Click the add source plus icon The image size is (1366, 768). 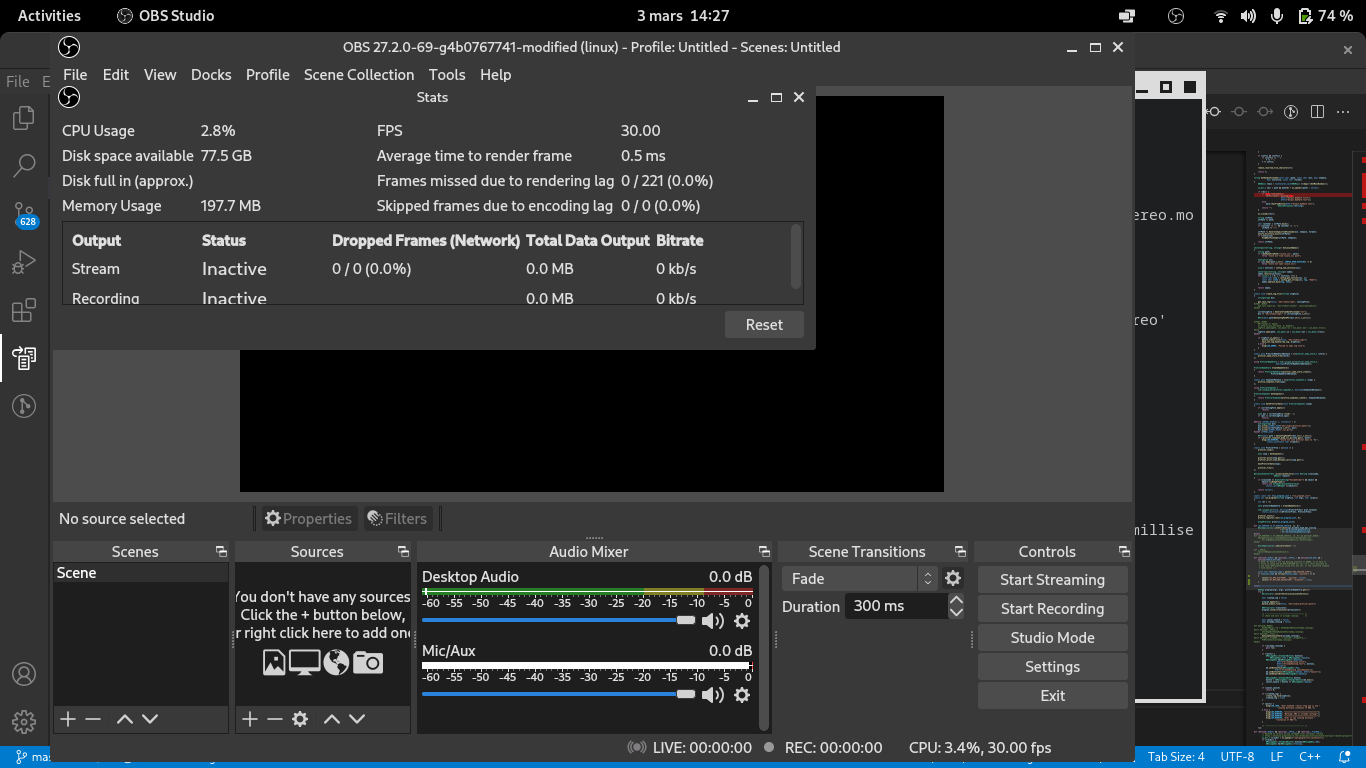click(250, 719)
